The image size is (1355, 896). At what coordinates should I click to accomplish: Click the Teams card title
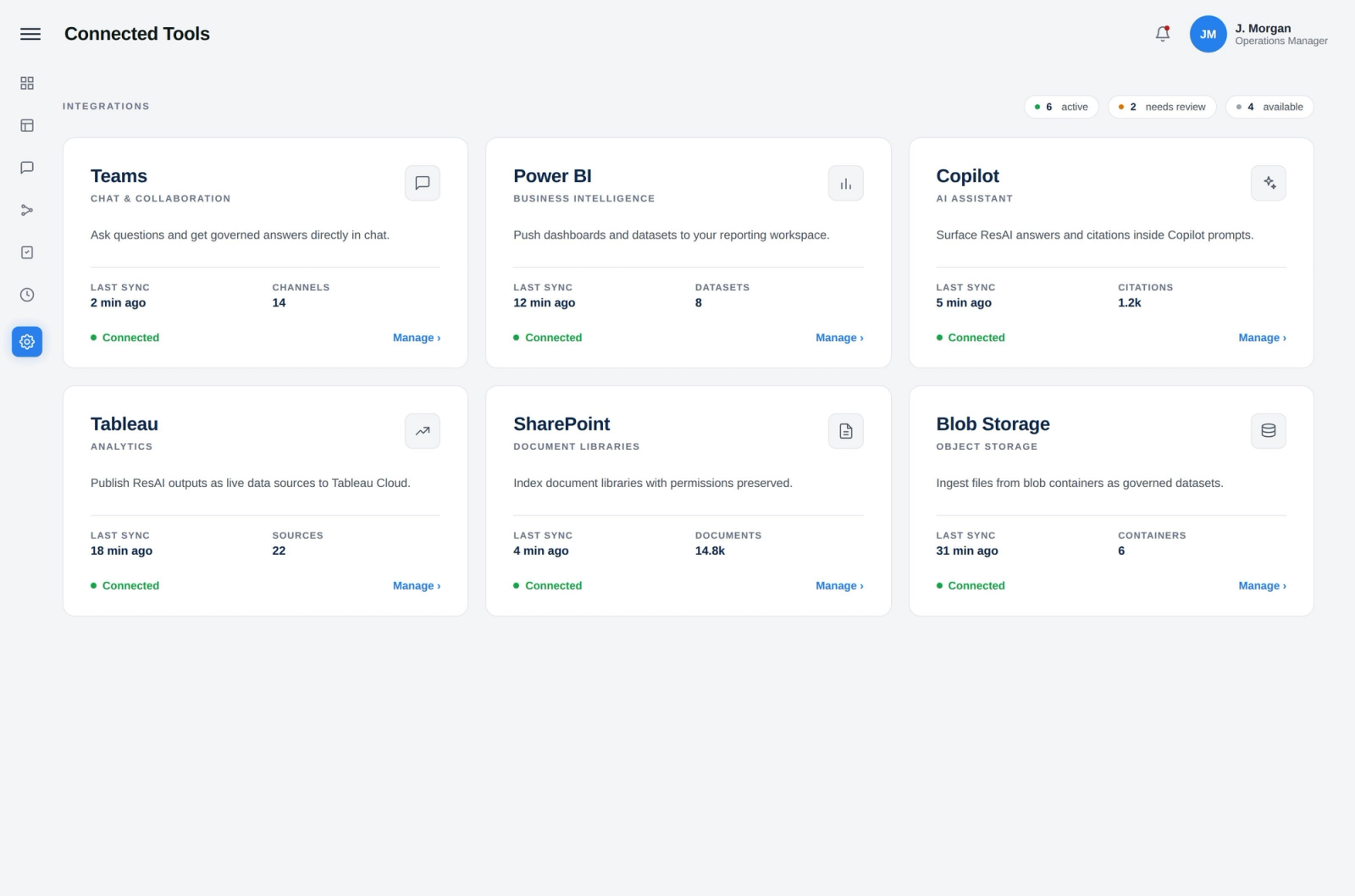click(119, 176)
